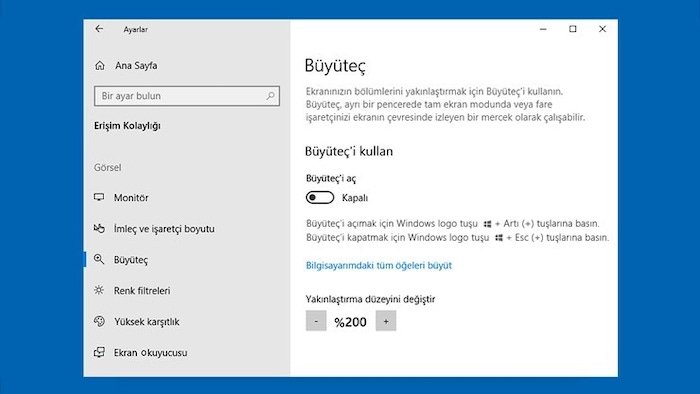
Task: Click the Büyüteç page title
Action: point(335,66)
